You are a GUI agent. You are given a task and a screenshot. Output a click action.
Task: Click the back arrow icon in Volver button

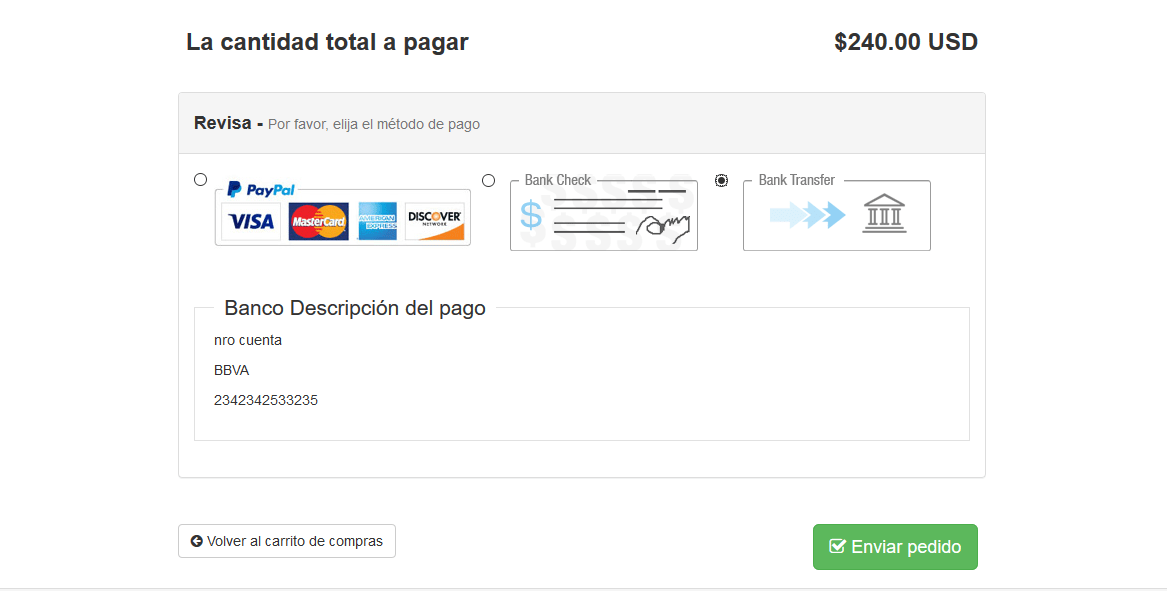(x=196, y=542)
